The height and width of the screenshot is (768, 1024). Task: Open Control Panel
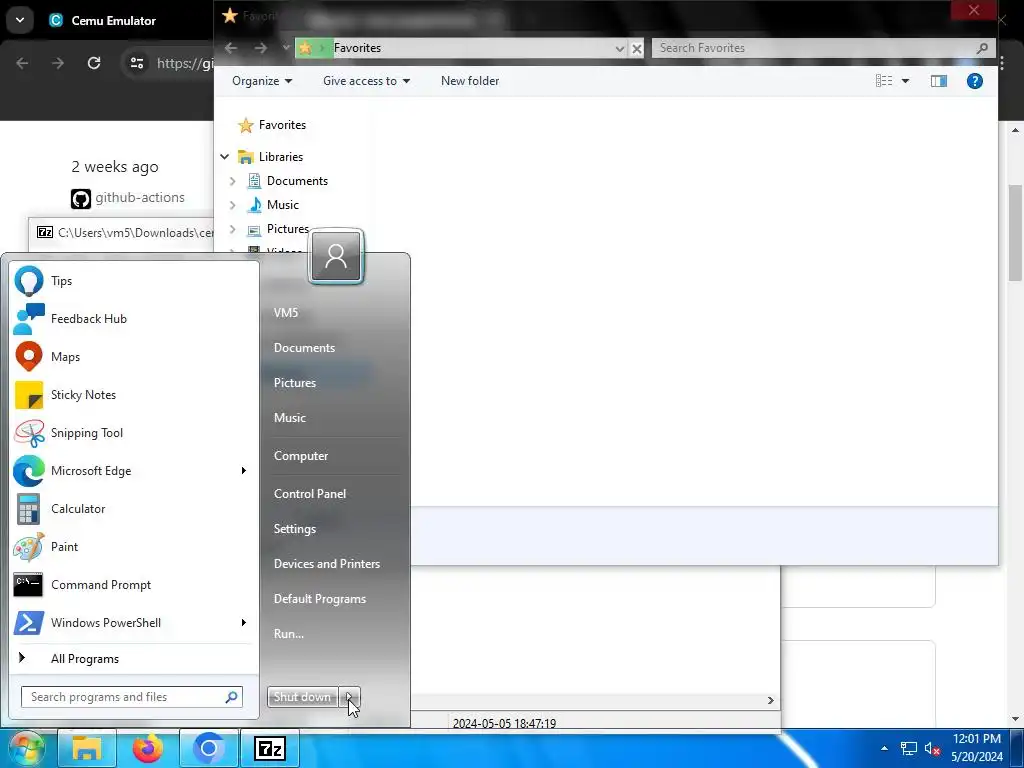click(x=310, y=494)
